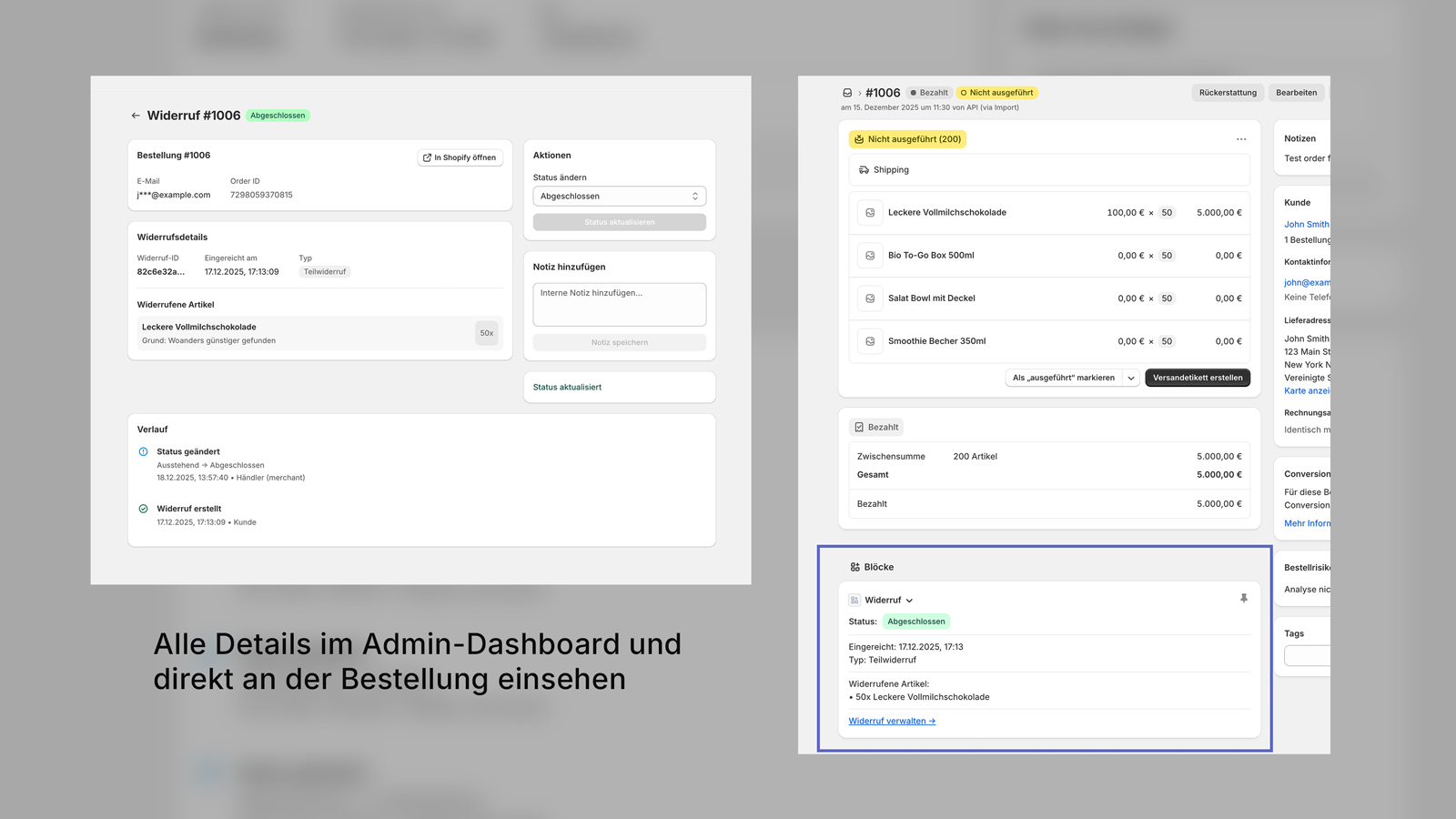Click the payment icon beside Bezahlt section
The height and width of the screenshot is (819, 1456).
(x=859, y=426)
